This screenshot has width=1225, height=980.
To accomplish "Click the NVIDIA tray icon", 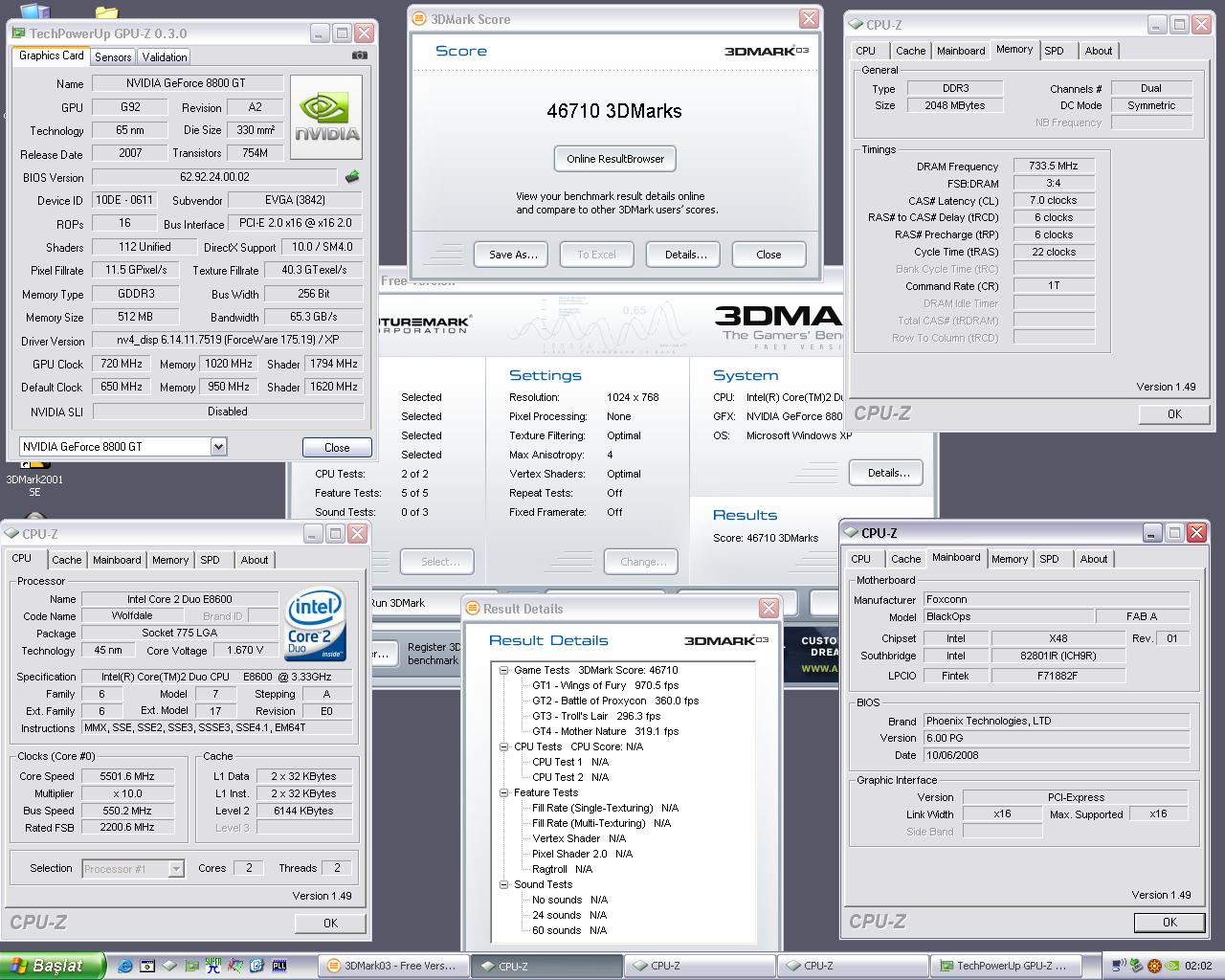I will (x=1171, y=966).
